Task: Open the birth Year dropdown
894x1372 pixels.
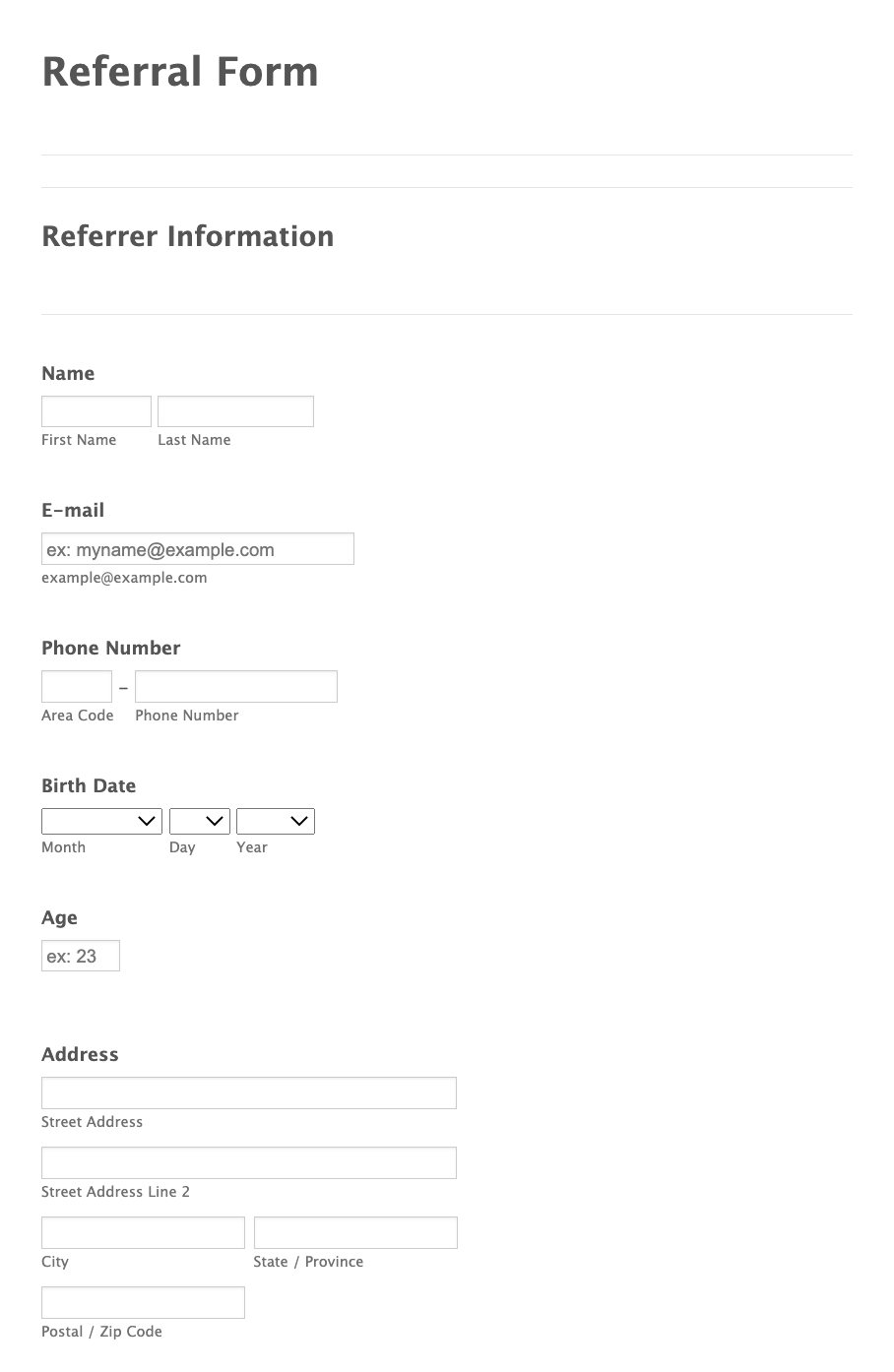Action: click(276, 821)
